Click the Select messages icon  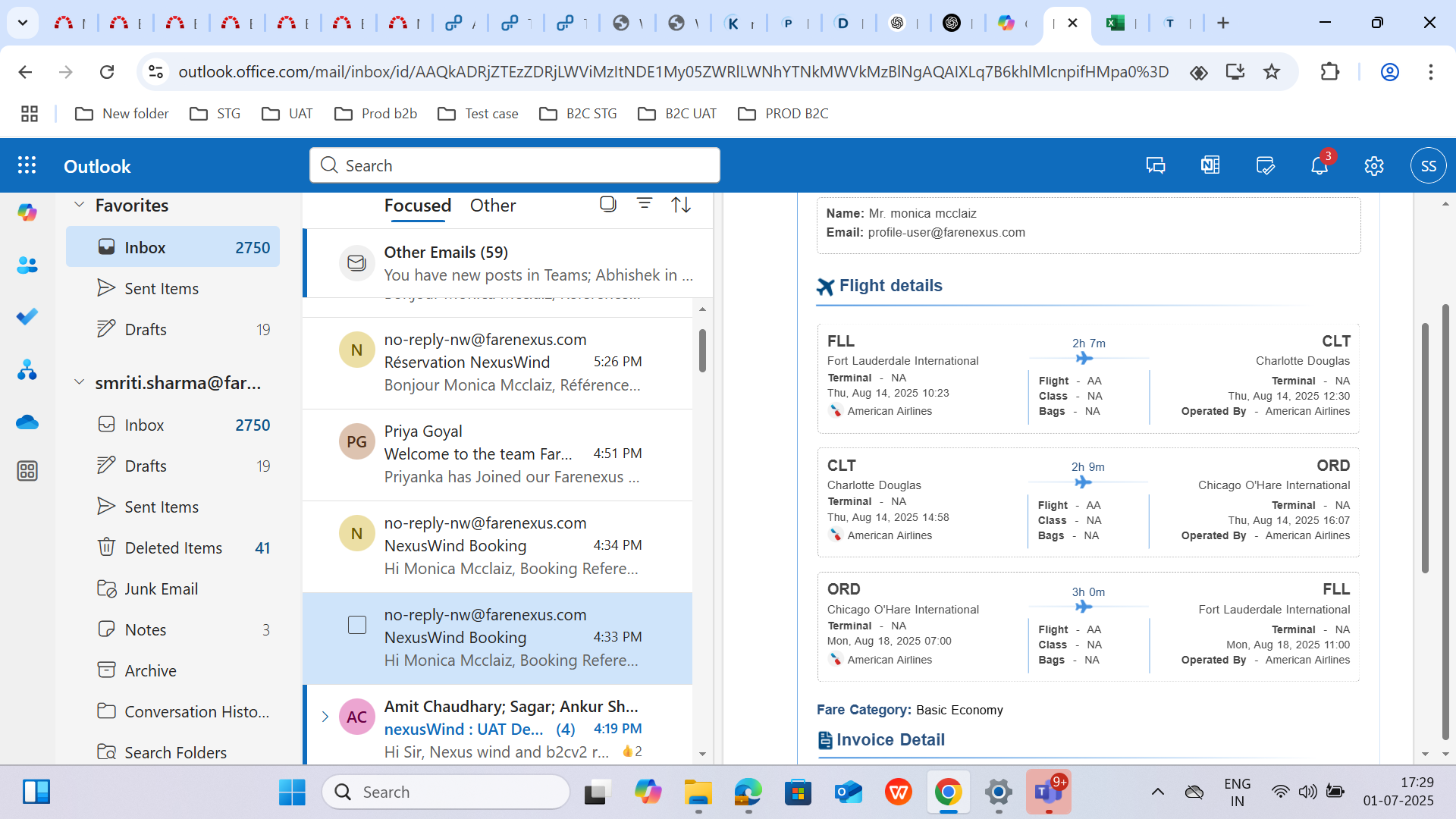point(607,204)
